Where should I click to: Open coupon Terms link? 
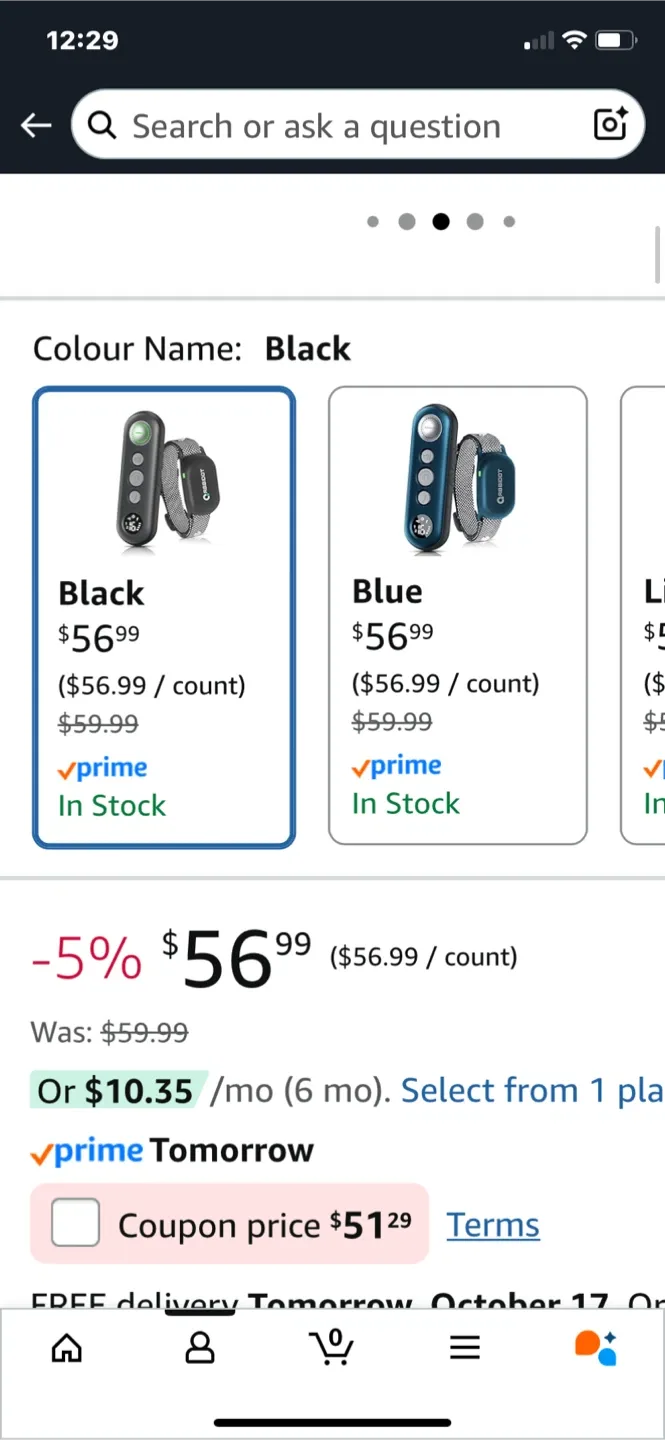[493, 1225]
